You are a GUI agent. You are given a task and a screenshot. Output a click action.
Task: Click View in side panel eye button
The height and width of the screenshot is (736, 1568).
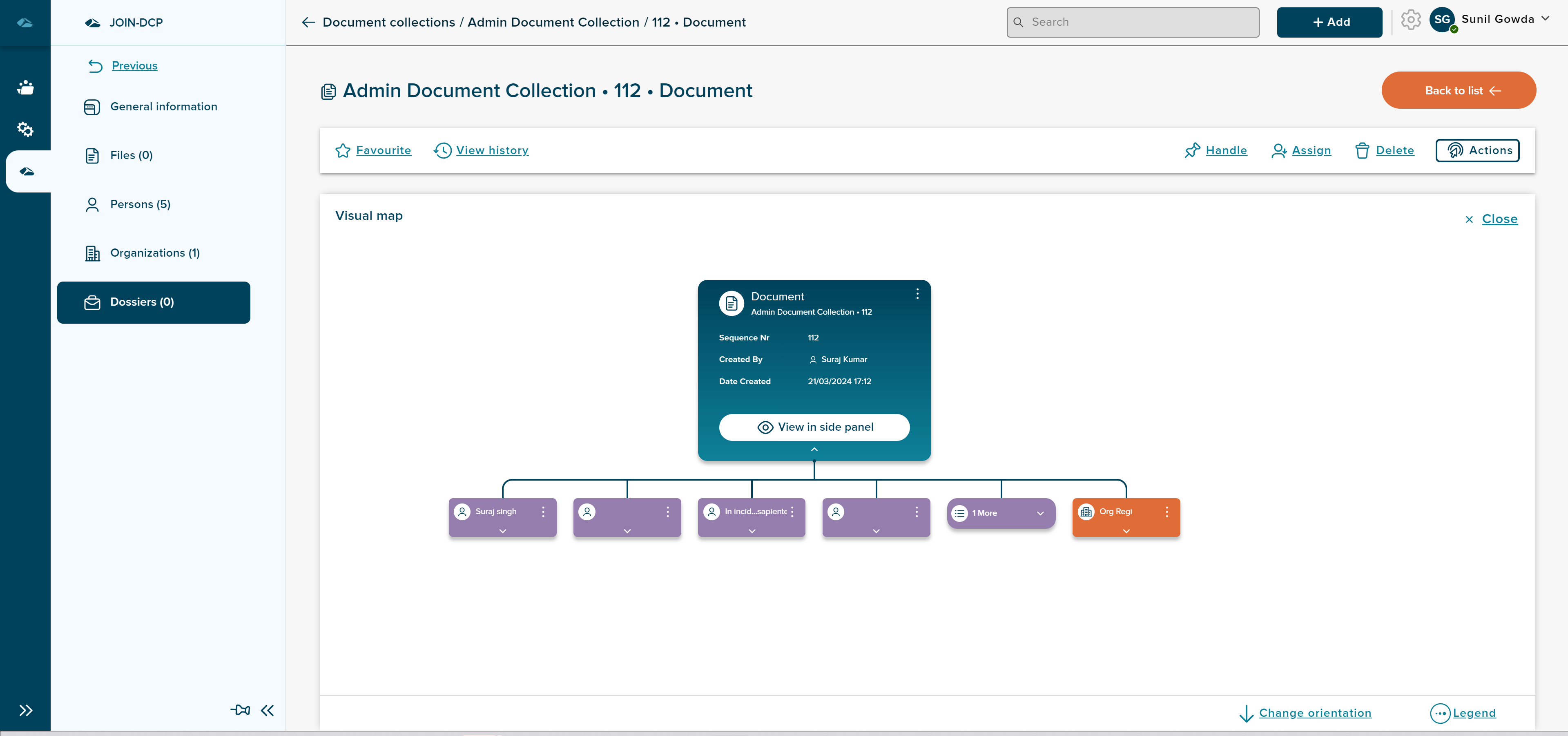point(814,427)
